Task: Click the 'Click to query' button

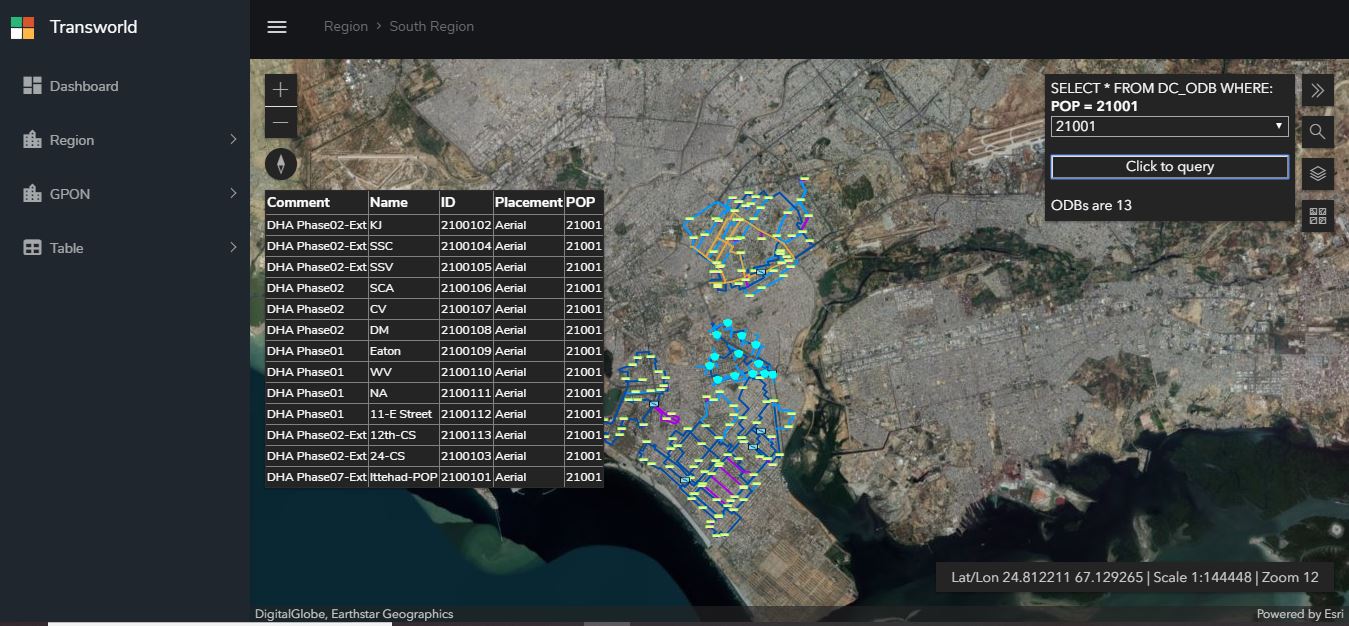Action: pos(1170,167)
